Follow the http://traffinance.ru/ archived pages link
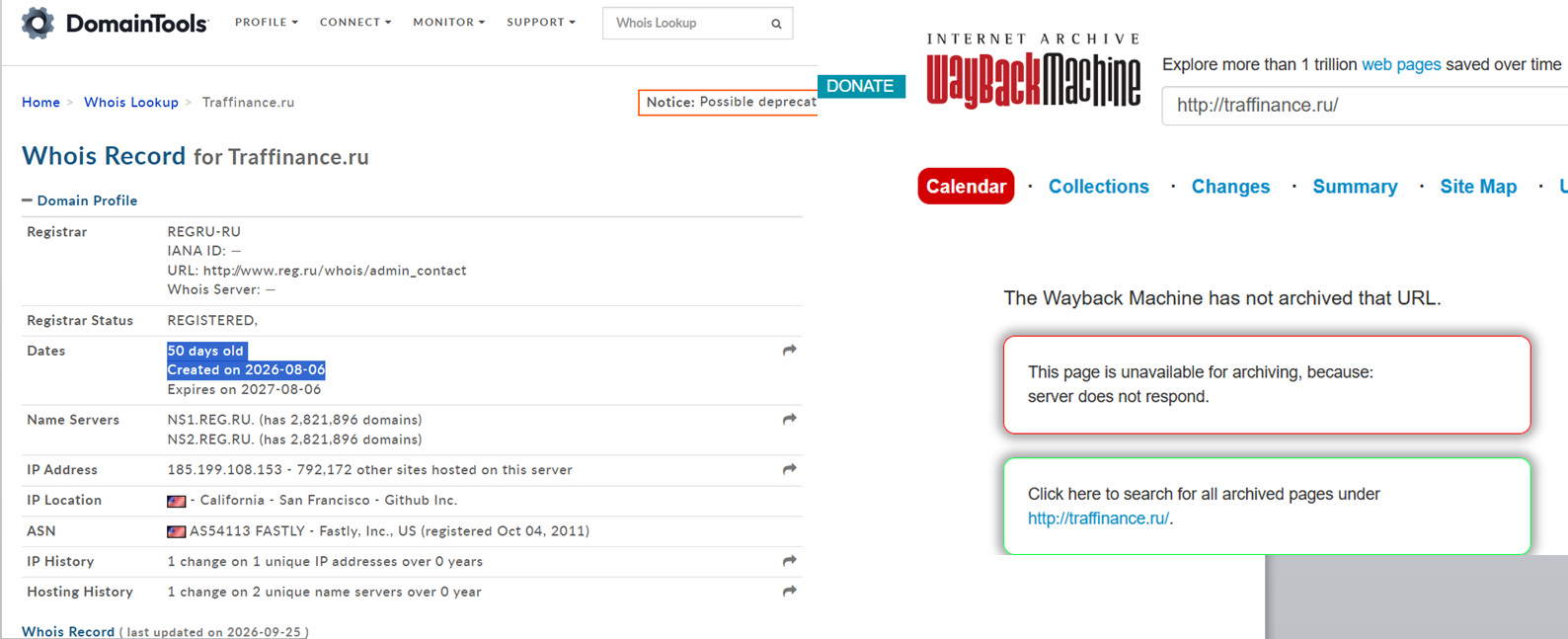Image resolution: width=1568 pixels, height=639 pixels. coord(1098,519)
